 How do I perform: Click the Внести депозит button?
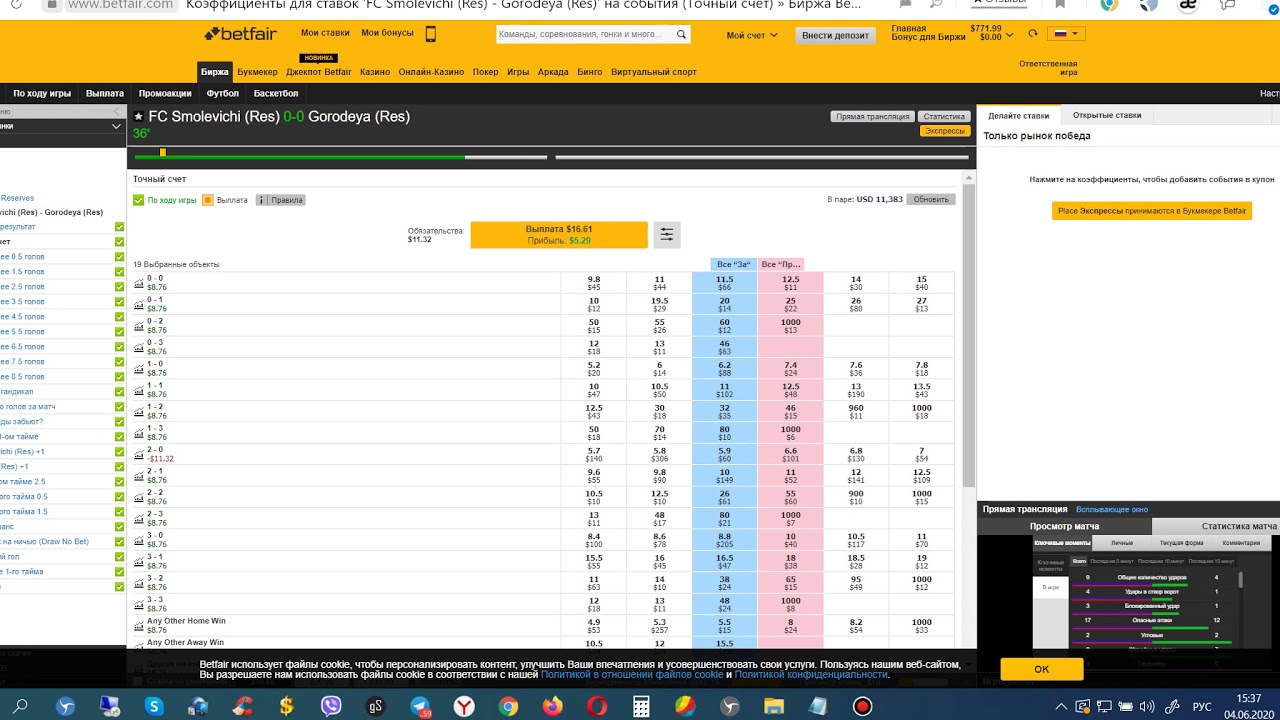[x=836, y=35]
